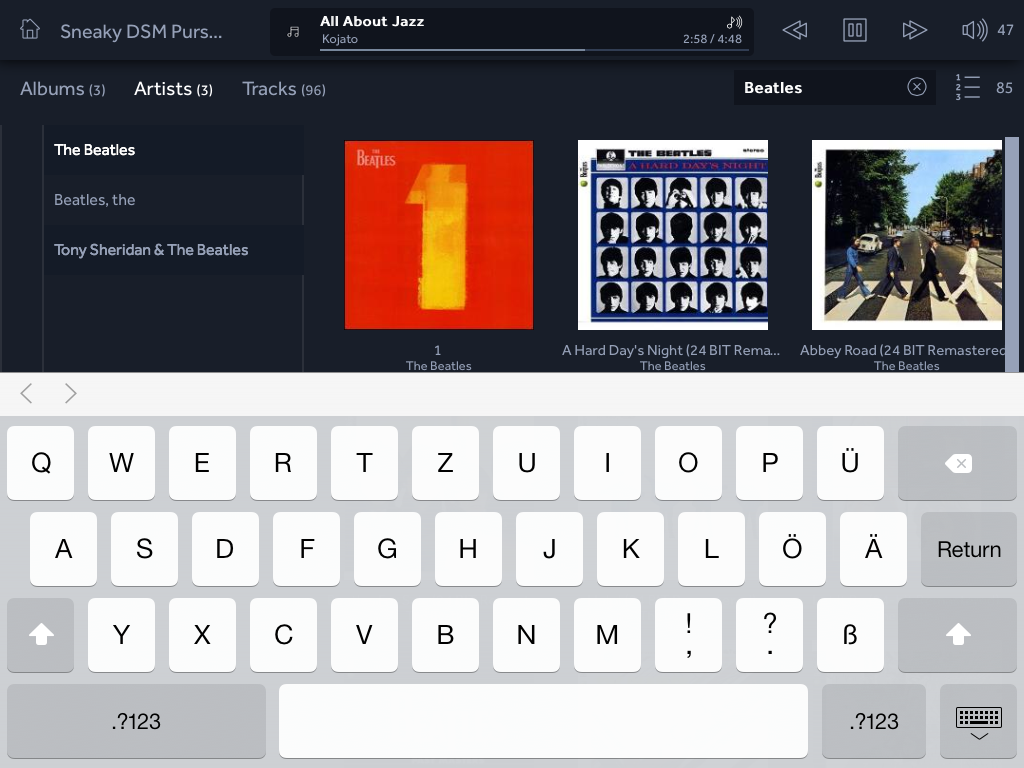1024x768 pixels.
Task: Open A Hard Day's Night album cover
Action: point(673,235)
